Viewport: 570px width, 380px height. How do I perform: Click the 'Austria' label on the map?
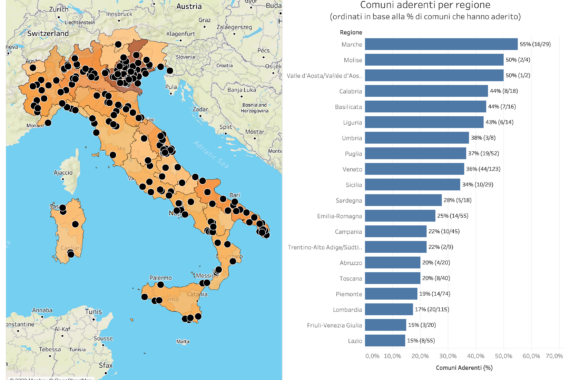click(x=189, y=6)
